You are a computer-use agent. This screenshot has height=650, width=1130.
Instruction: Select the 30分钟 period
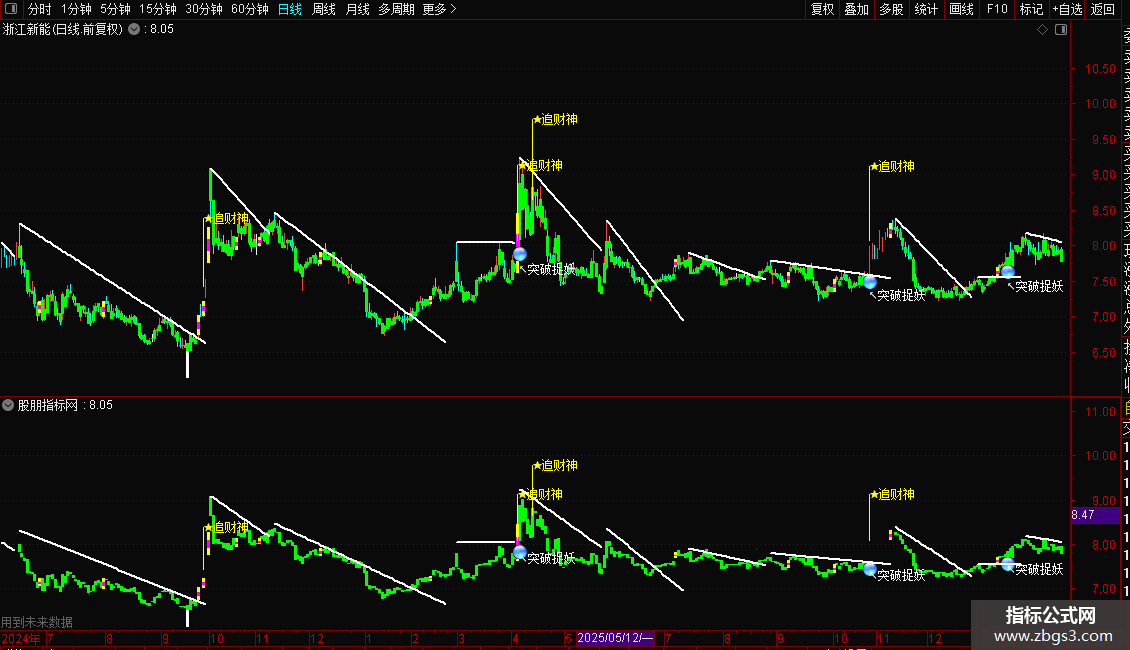coord(204,9)
